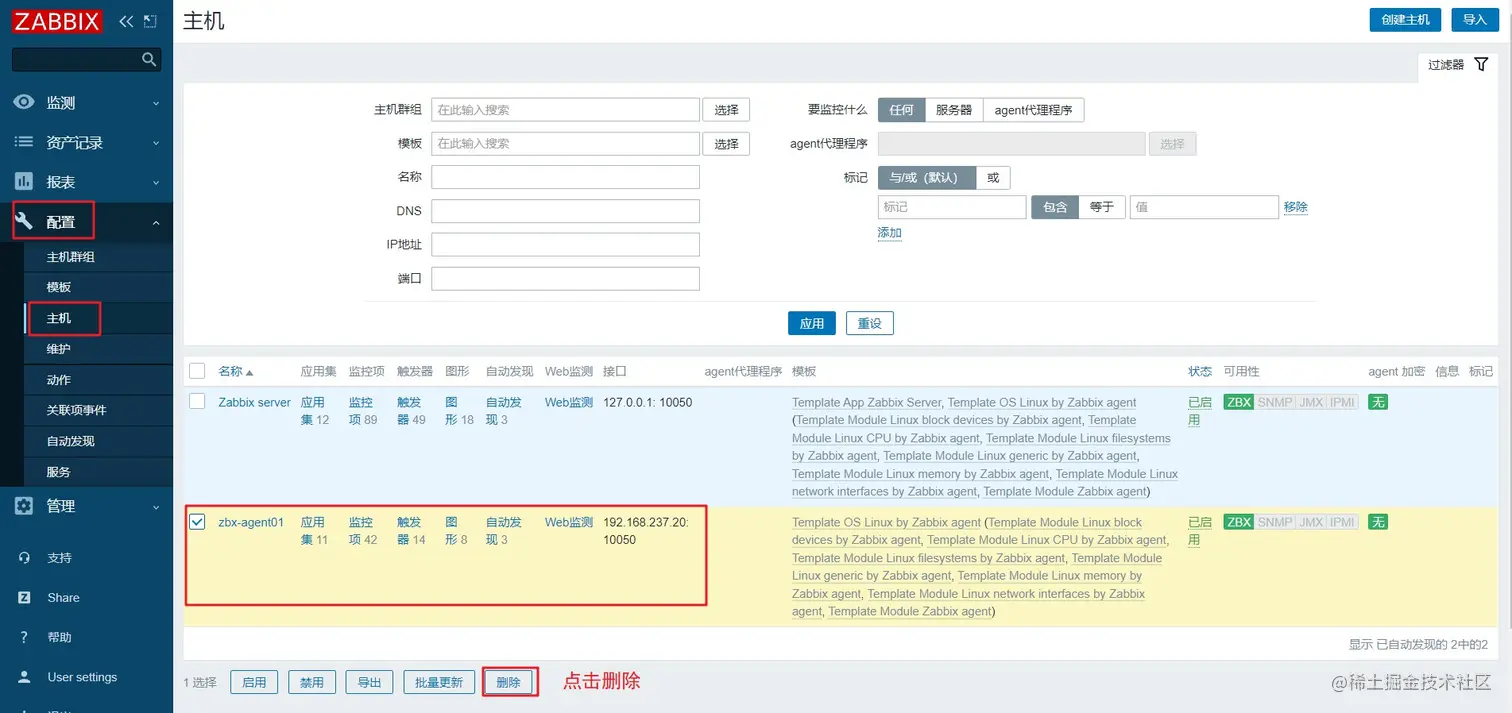Click the IP地址 filter input field
This screenshot has height=713, width=1512.
click(565, 244)
